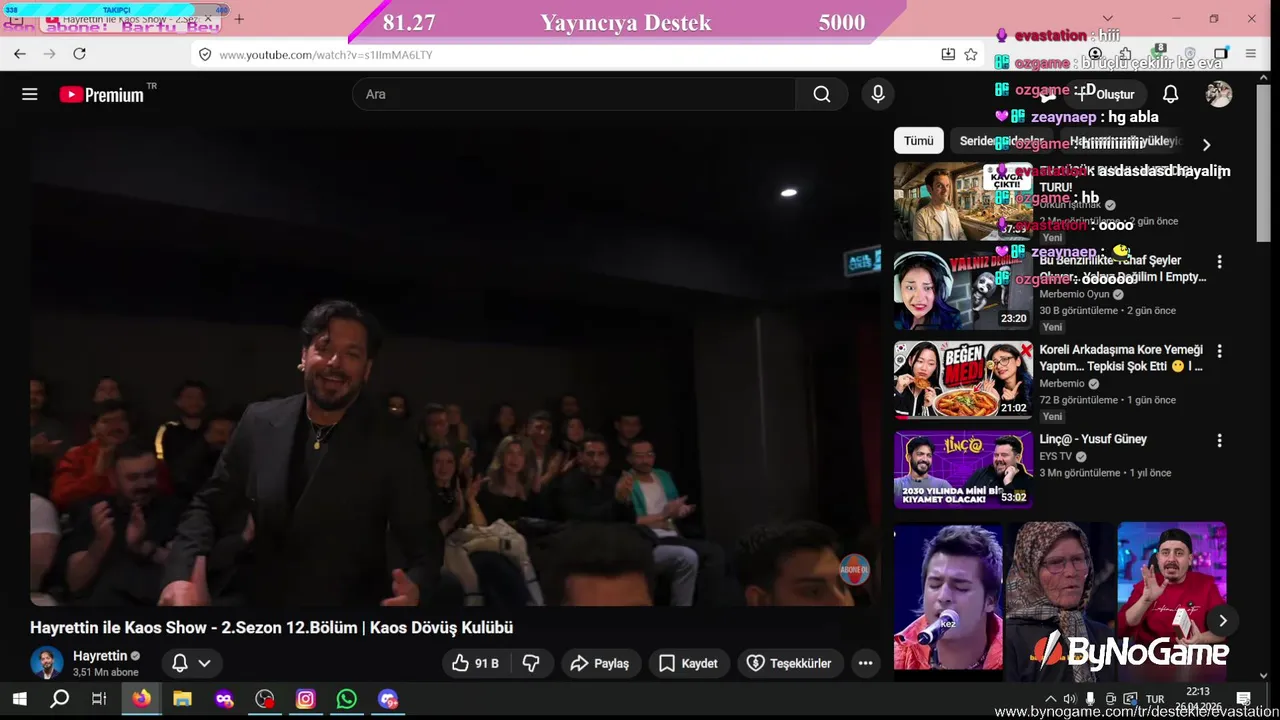1280x720 pixels.
Task: Open Task View on taskbar
Action: [99, 699]
